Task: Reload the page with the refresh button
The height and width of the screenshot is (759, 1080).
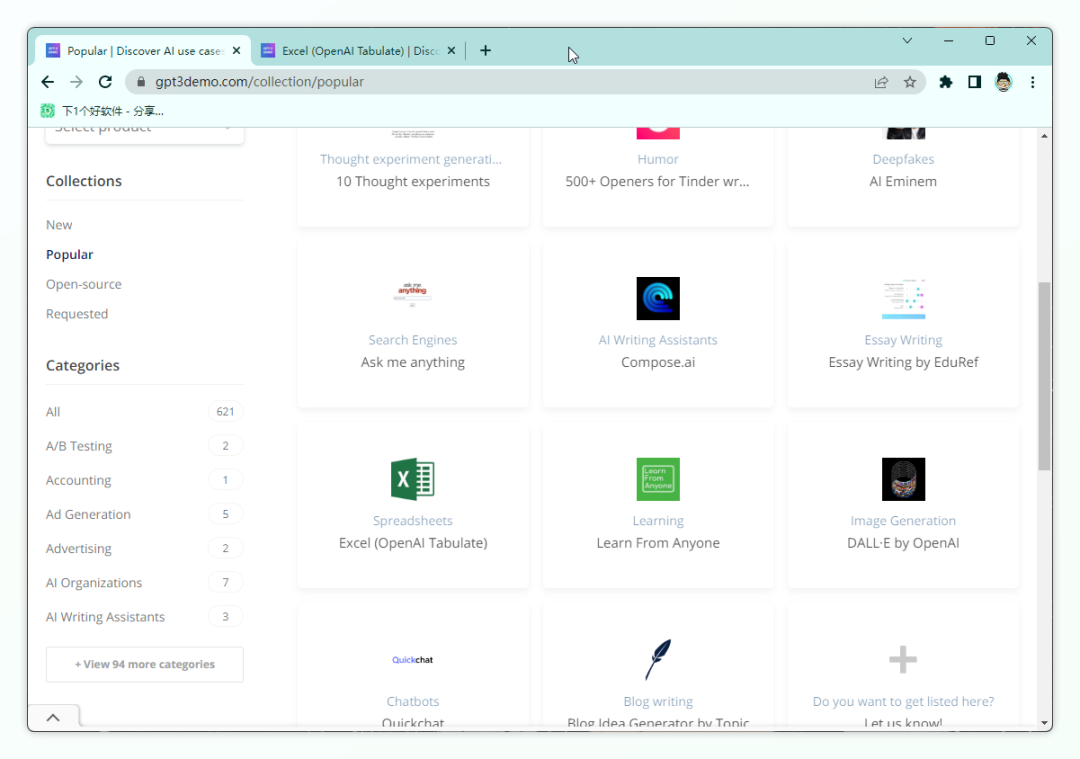Action: point(105,82)
